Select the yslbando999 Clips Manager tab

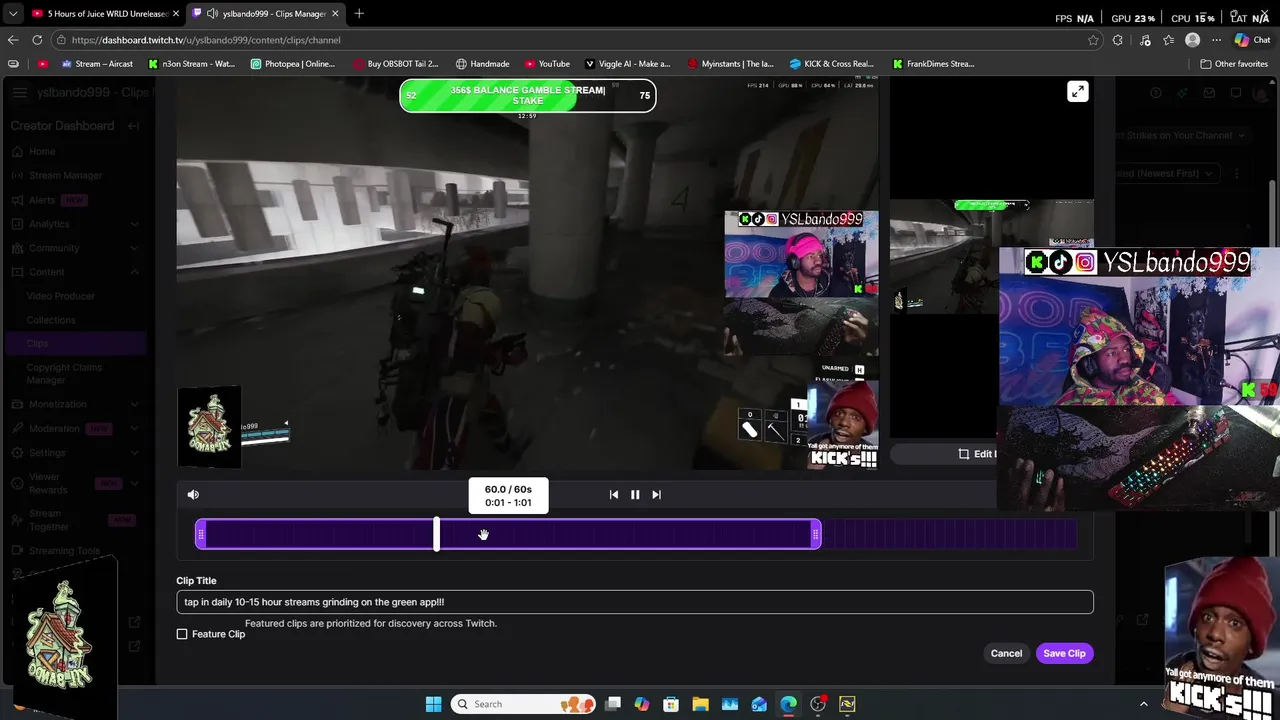click(267, 13)
